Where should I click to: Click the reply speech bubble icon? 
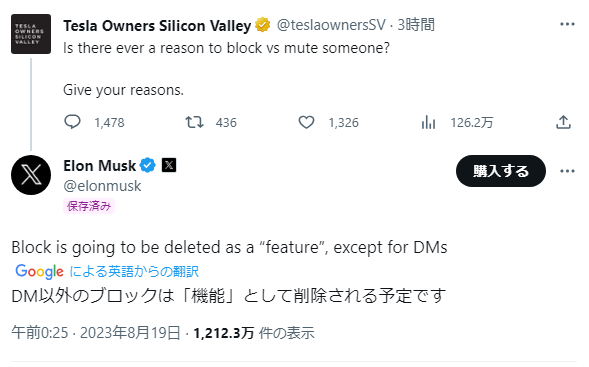pyautogui.click(x=72, y=122)
